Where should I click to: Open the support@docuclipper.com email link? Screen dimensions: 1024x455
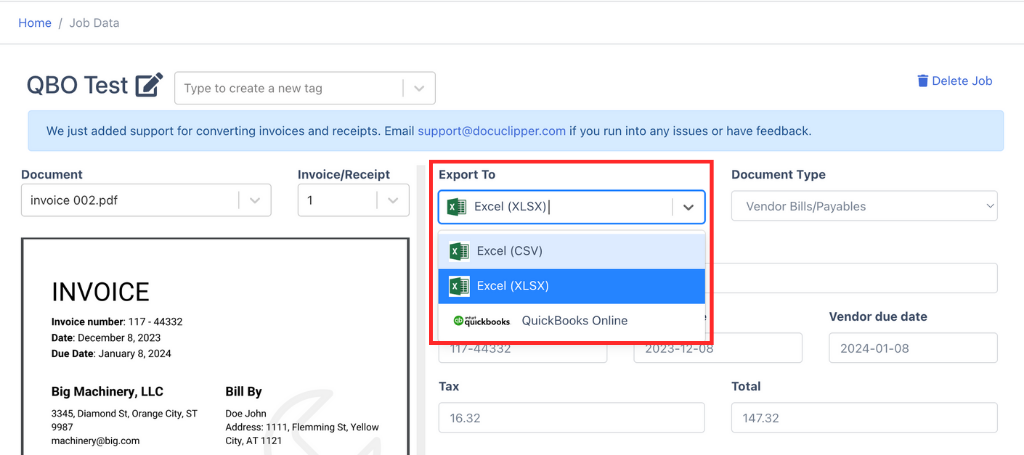pos(492,131)
